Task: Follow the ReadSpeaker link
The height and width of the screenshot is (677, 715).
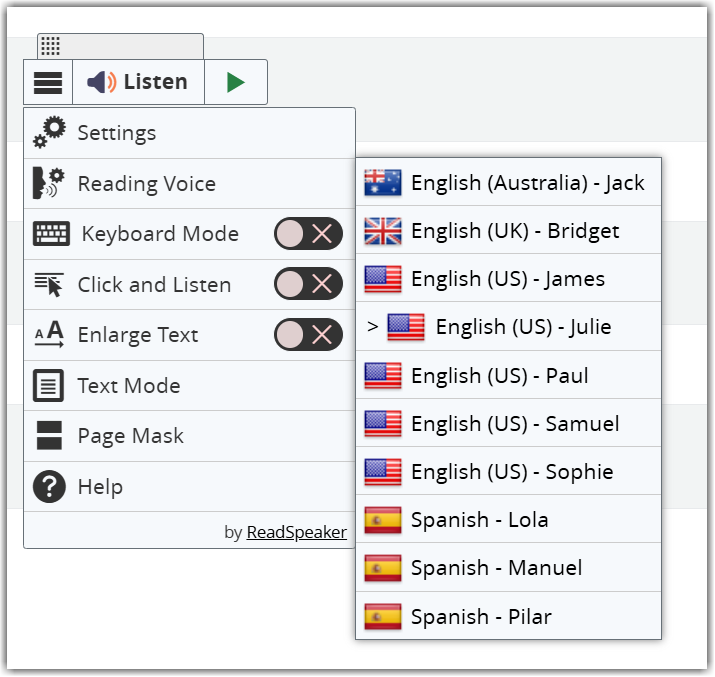Action: tap(296, 532)
